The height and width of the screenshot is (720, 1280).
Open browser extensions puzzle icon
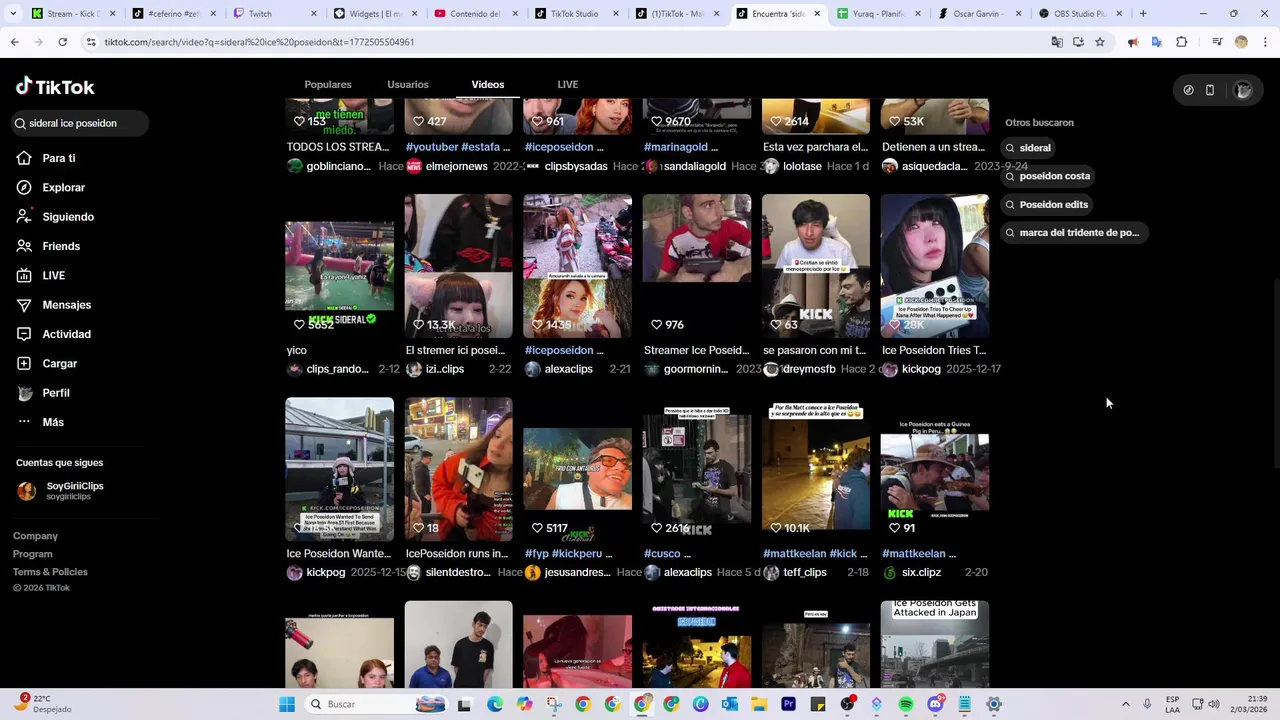(1182, 42)
